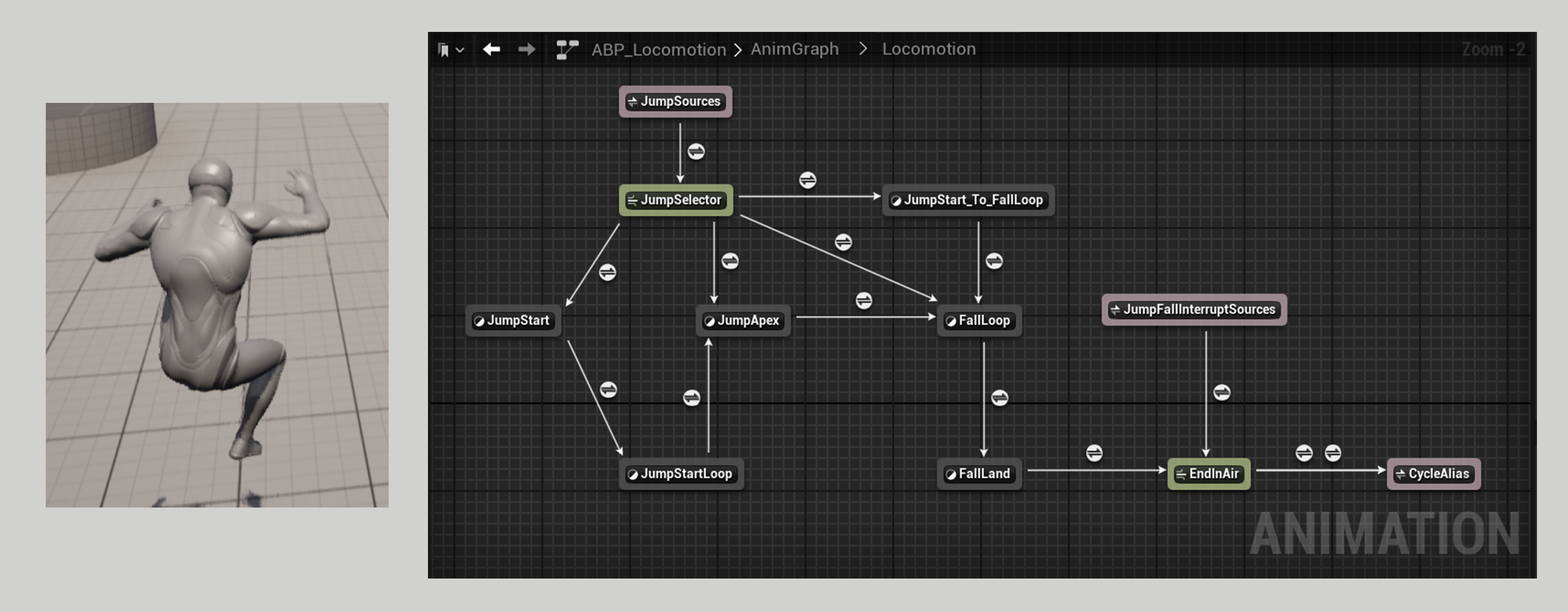
Task: Select the Locomotion breadcrumb
Action: coord(929,49)
